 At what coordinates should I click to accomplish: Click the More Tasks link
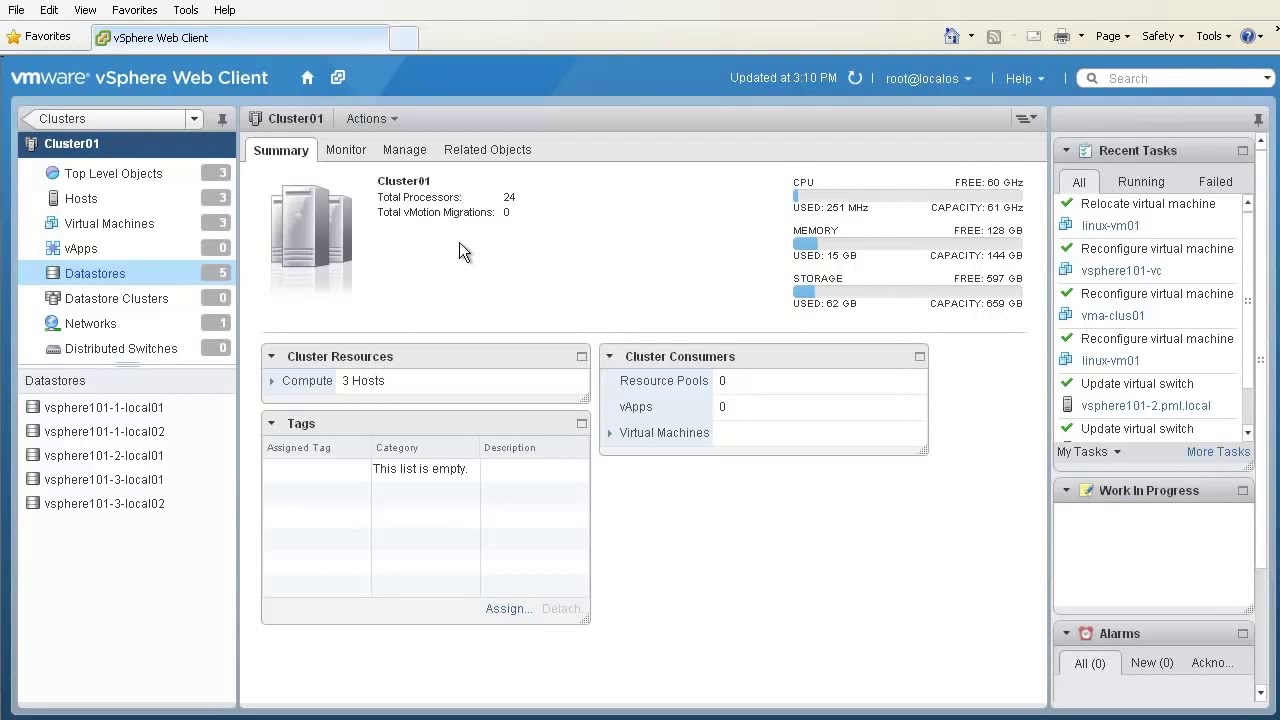tap(1218, 452)
